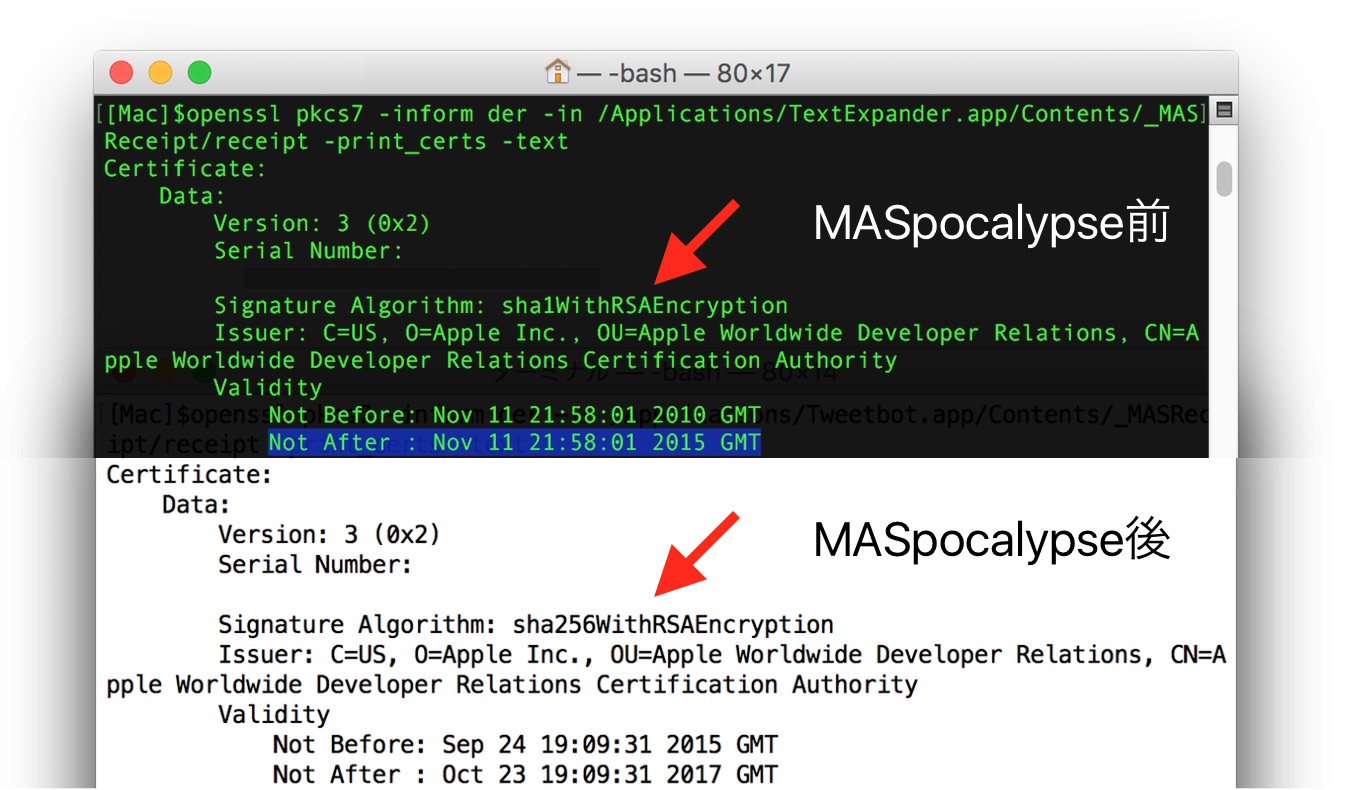
Task: Click black 'Version: 3 (0x2)' line
Action: pyautogui.click(x=329, y=534)
